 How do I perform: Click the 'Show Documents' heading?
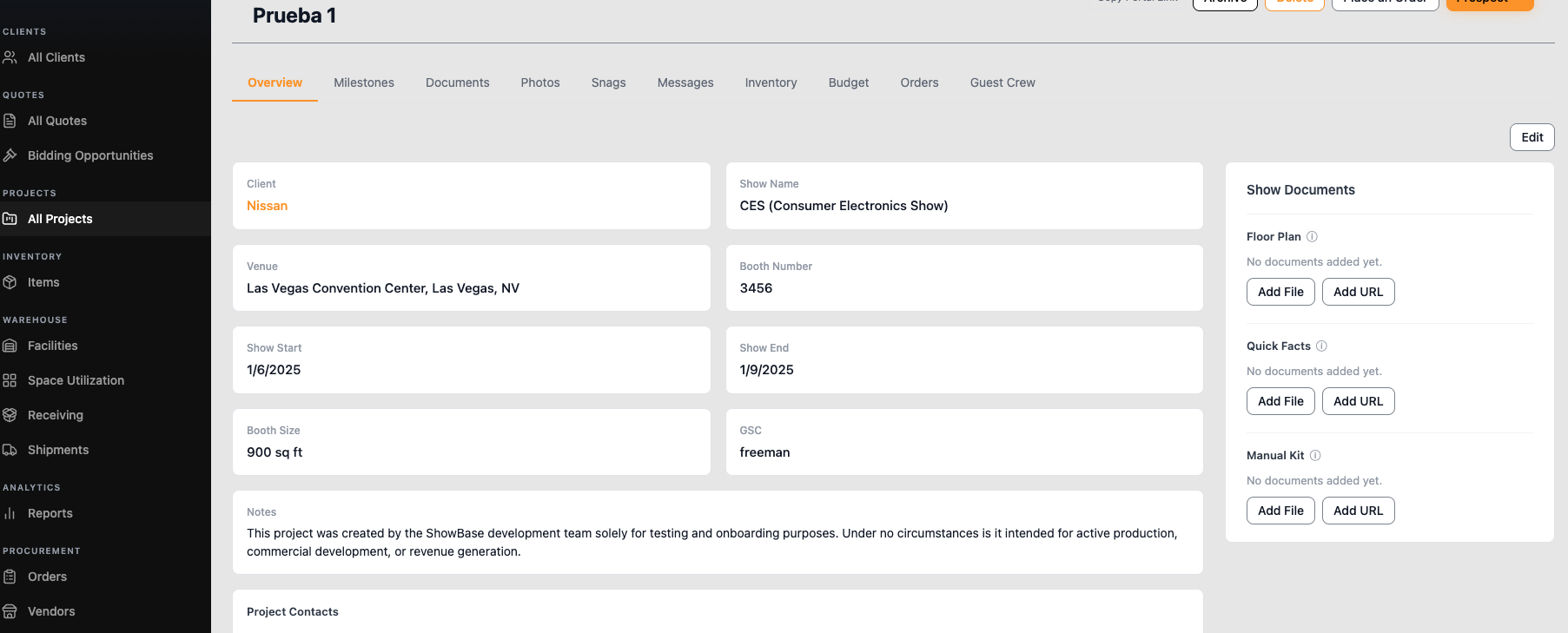coord(1300,190)
